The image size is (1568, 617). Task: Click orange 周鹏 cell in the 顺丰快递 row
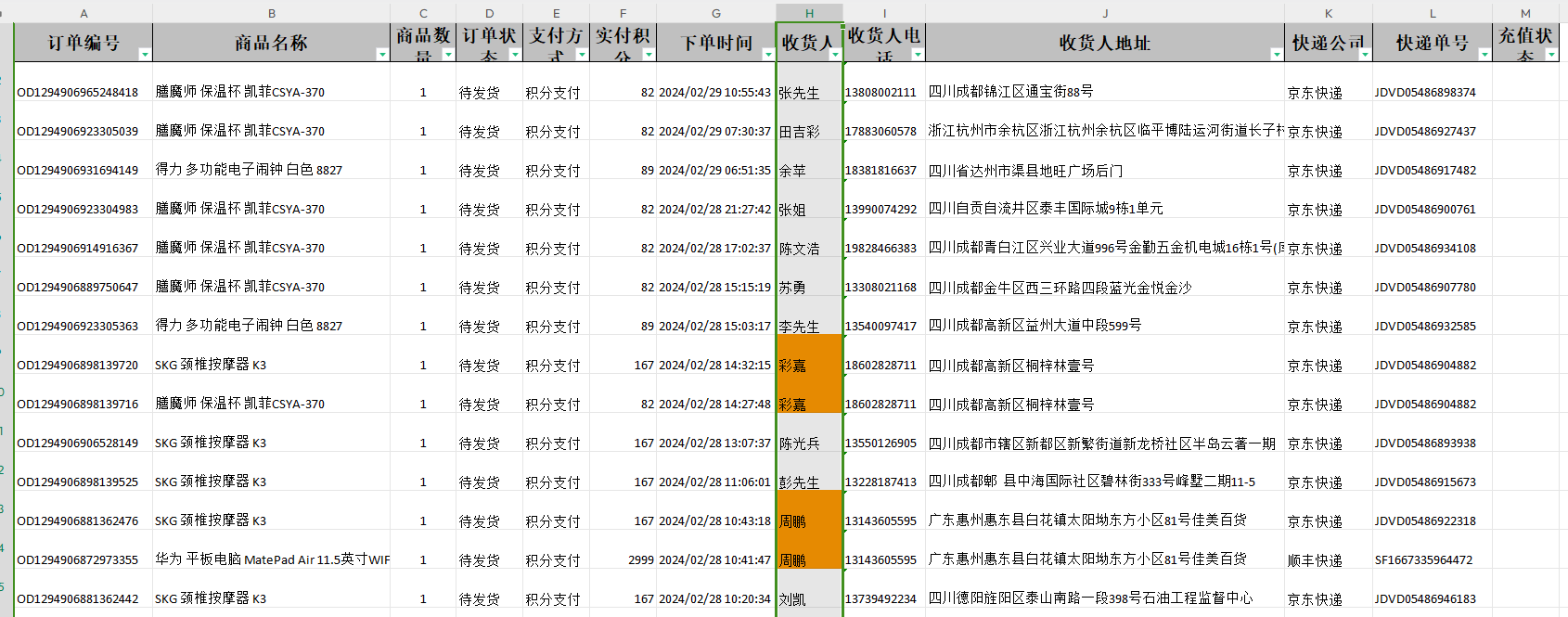coord(809,549)
